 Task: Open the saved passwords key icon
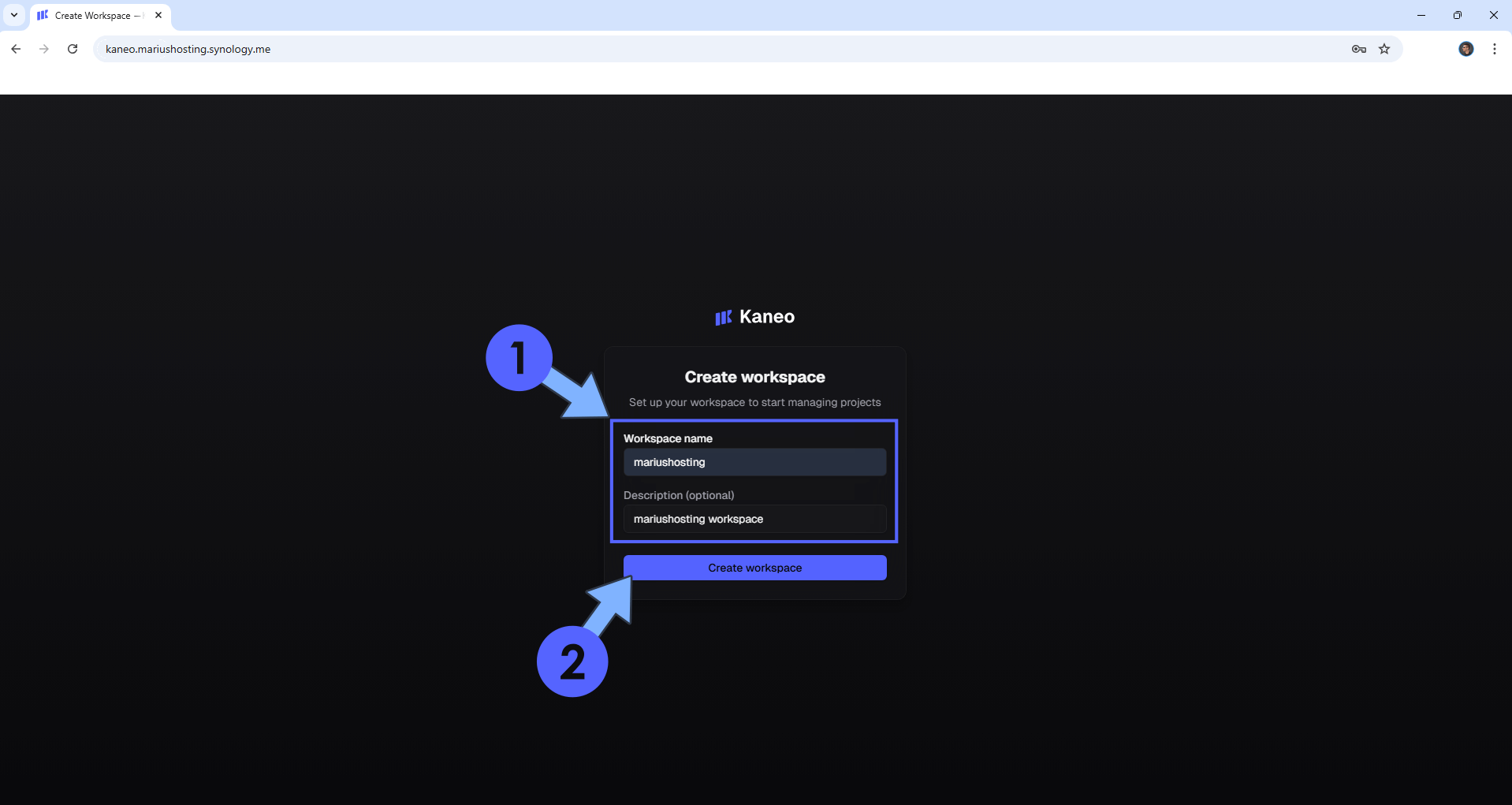[x=1358, y=49]
